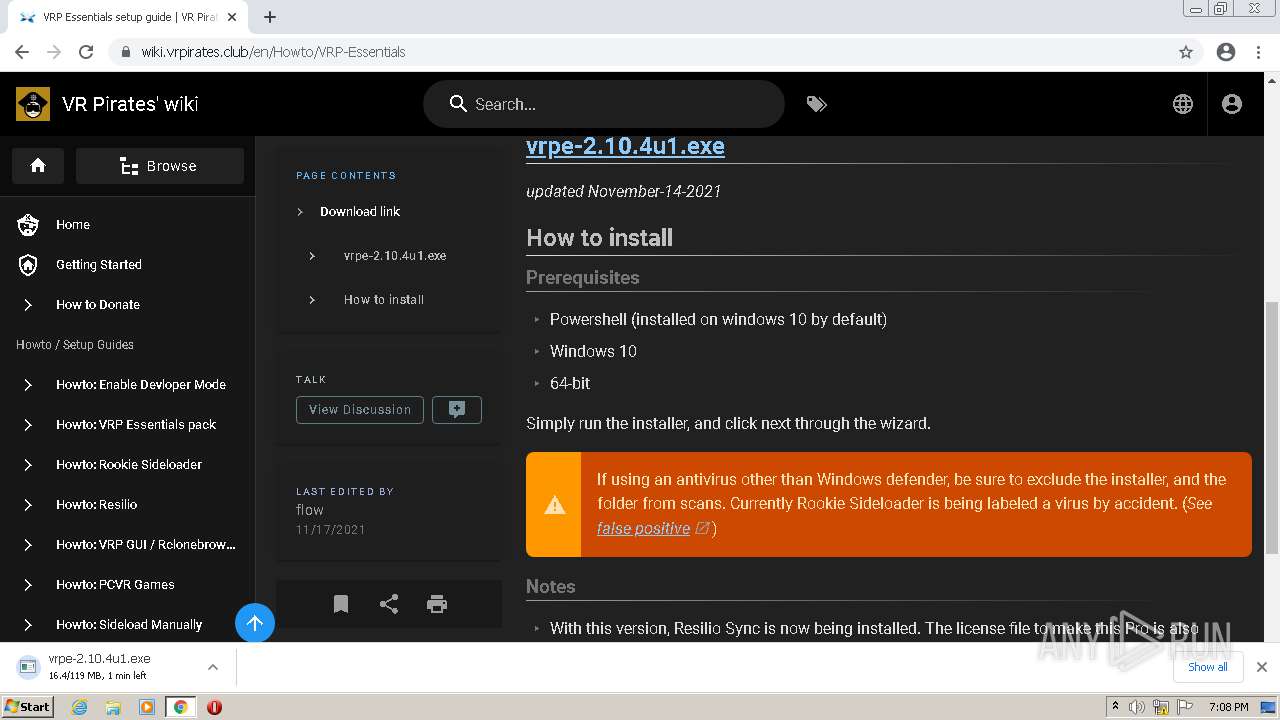1280x720 pixels.
Task: Click the new comment icon button
Action: click(x=457, y=410)
